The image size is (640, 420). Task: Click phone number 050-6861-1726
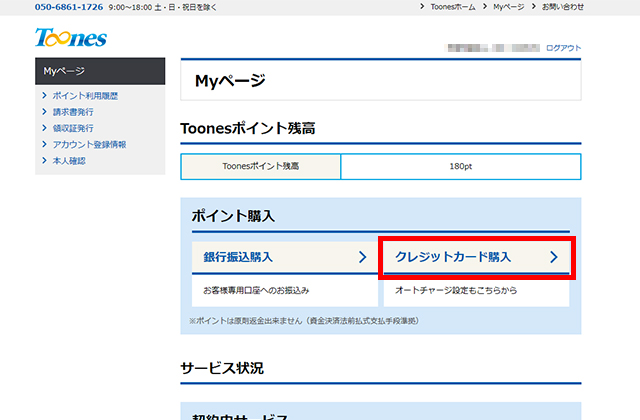pyautogui.click(x=69, y=7)
